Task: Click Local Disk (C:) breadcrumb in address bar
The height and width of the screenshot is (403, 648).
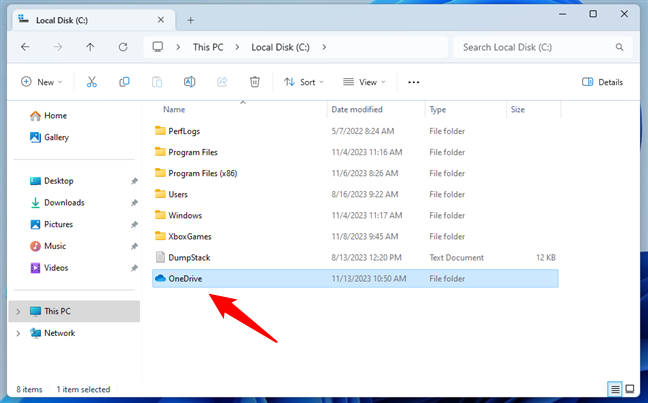Action: coord(280,47)
